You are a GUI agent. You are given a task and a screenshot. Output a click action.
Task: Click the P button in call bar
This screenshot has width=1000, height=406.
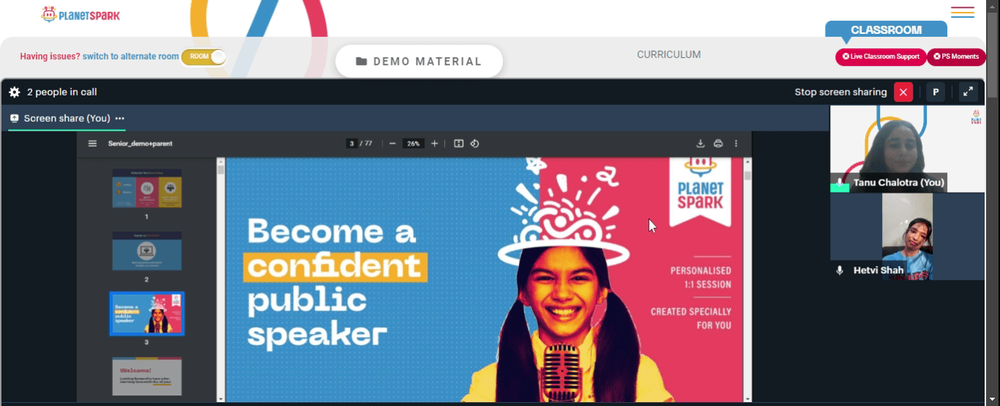coord(936,92)
